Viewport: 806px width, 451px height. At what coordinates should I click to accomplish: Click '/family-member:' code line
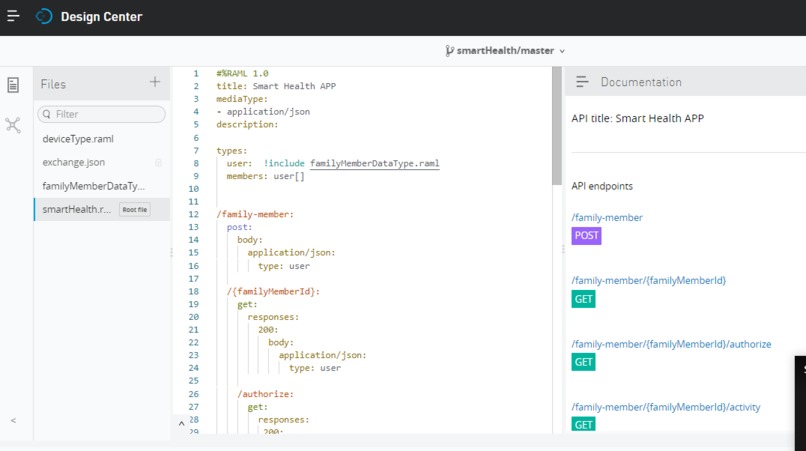(255, 214)
